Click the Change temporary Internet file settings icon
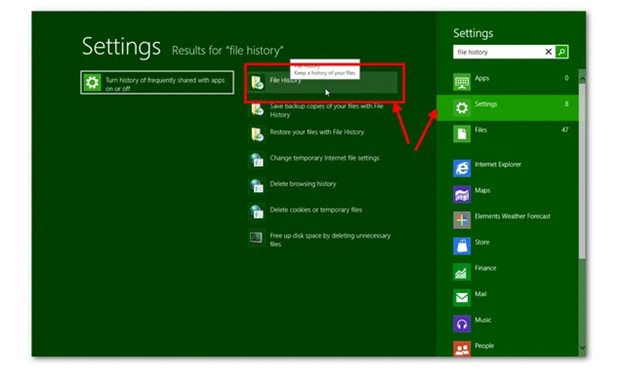Viewport: 620px width, 377px height. pyautogui.click(x=257, y=160)
